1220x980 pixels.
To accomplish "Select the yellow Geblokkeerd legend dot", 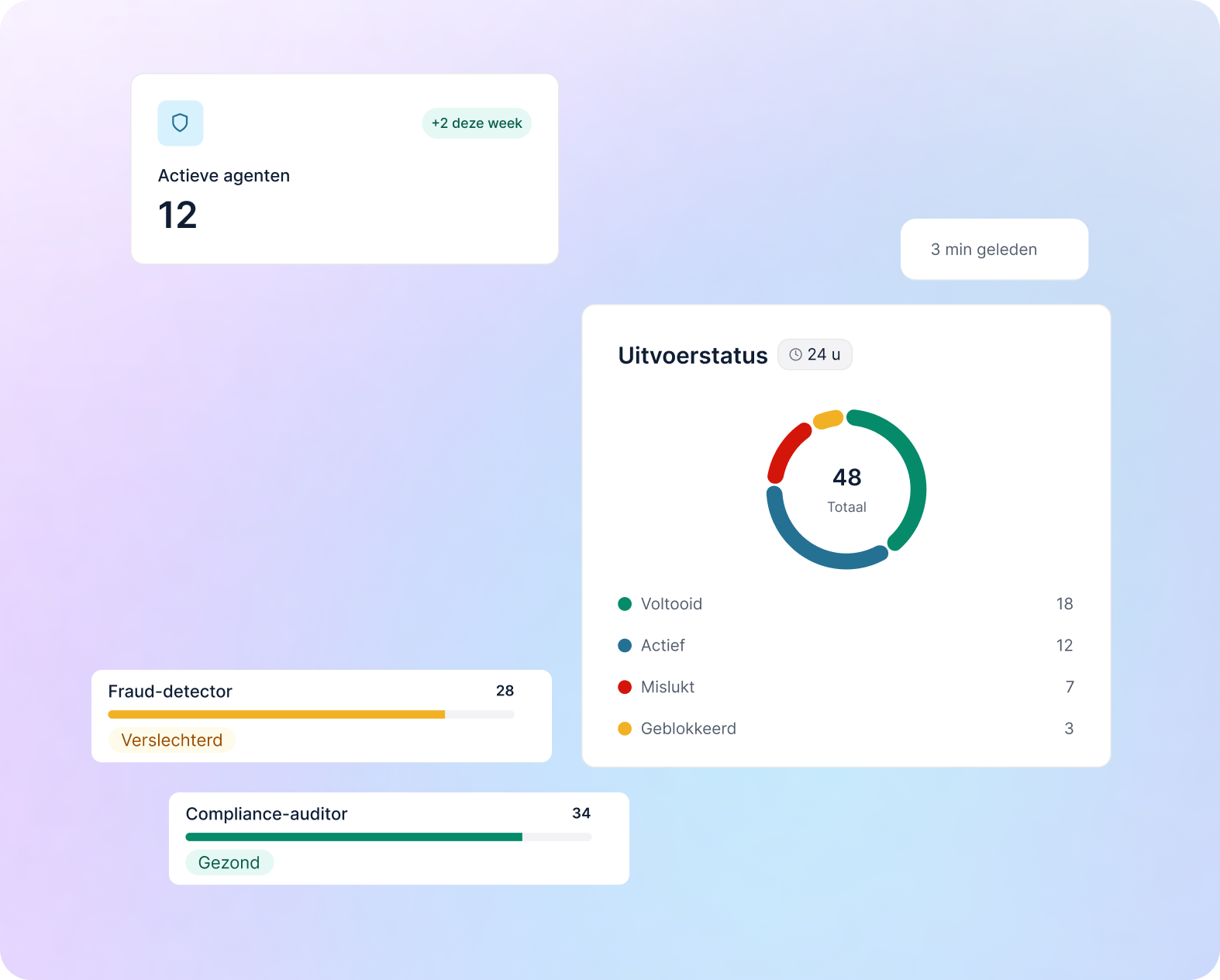I will coord(625,729).
